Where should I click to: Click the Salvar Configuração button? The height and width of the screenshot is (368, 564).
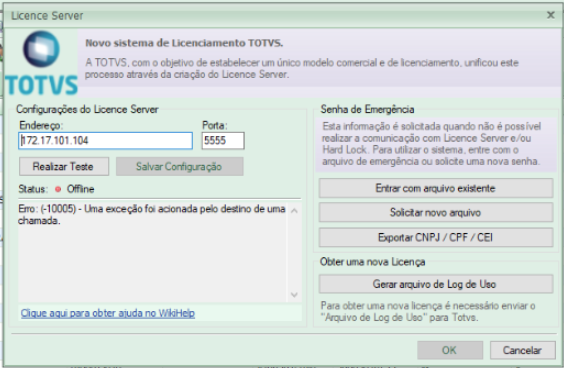179,167
